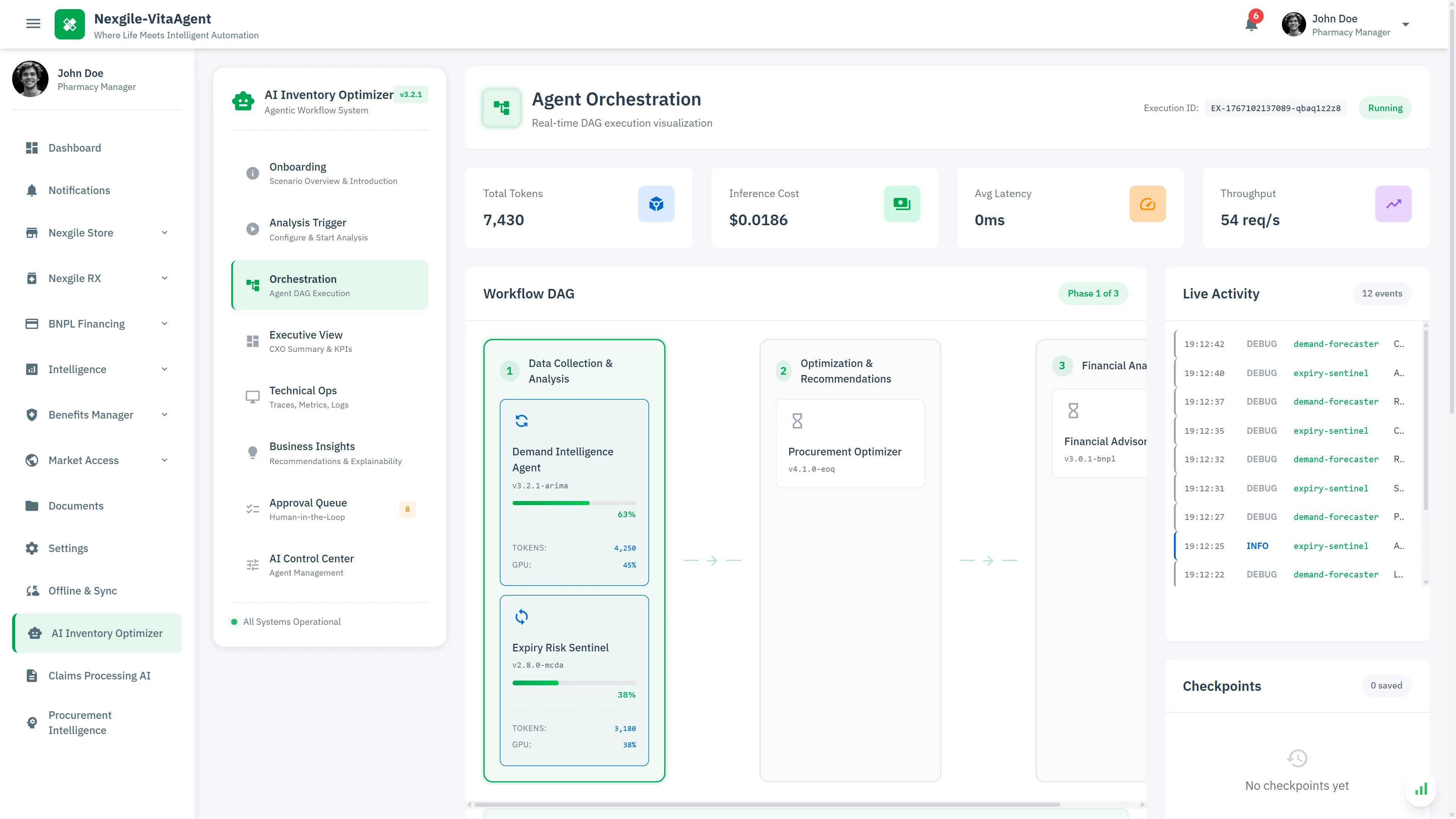This screenshot has width=1456, height=819.
Task: Select the Dashboard icon in sidebar
Action: [32, 147]
